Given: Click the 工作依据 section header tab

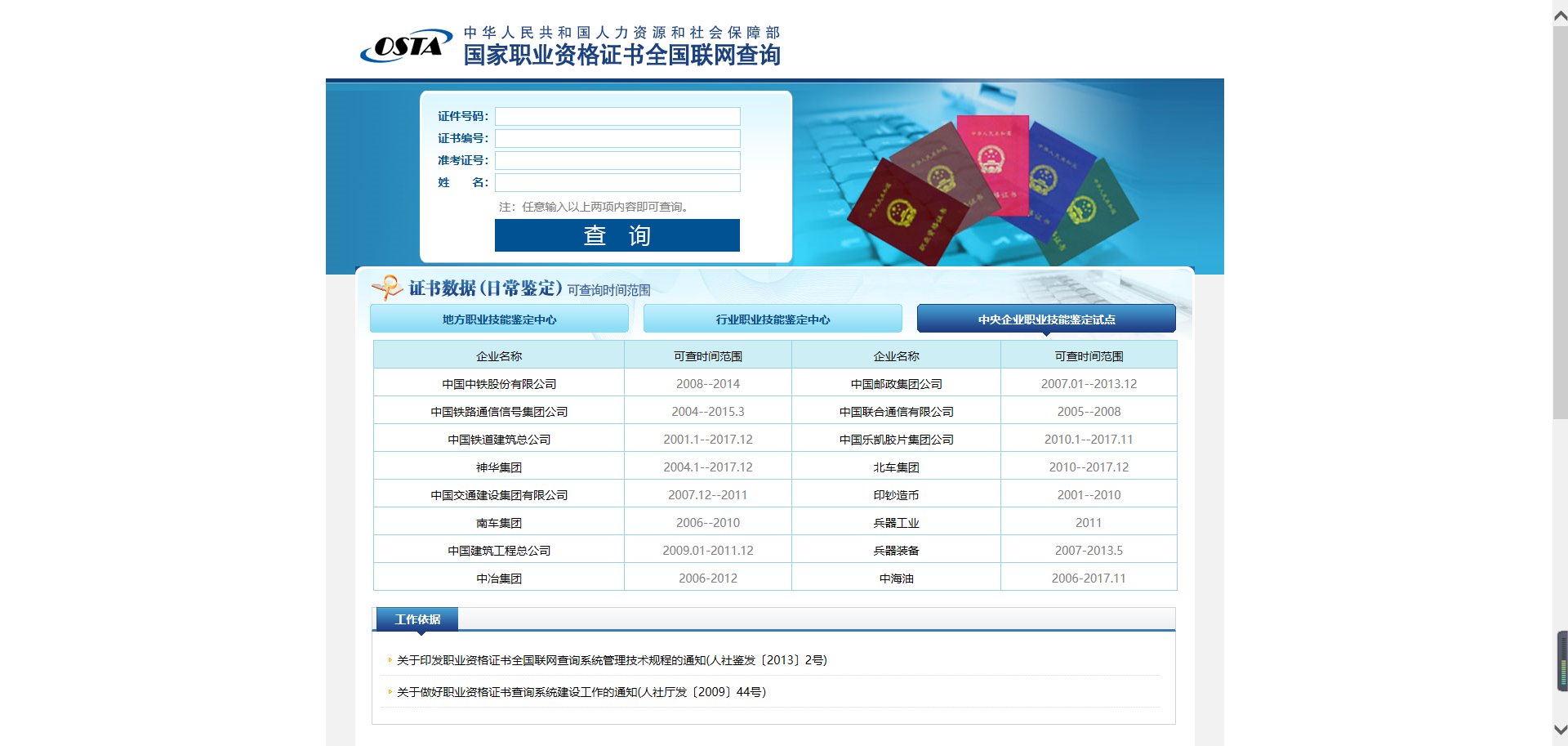Looking at the screenshot, I should [415, 619].
